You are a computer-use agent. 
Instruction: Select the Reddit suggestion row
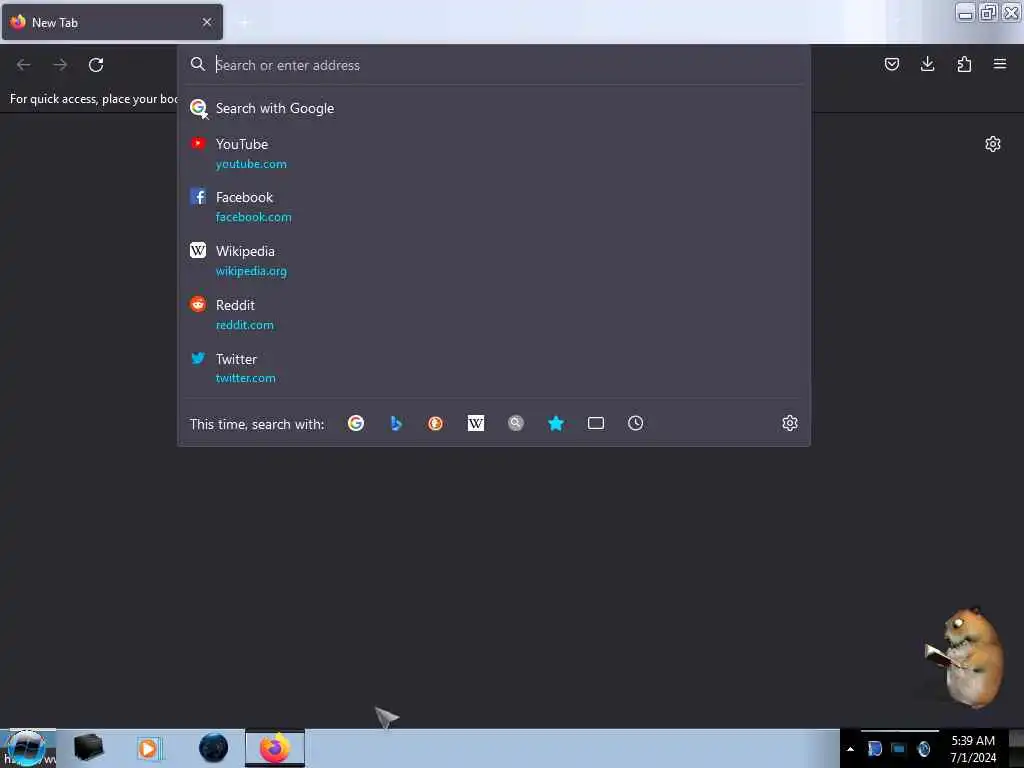point(494,314)
